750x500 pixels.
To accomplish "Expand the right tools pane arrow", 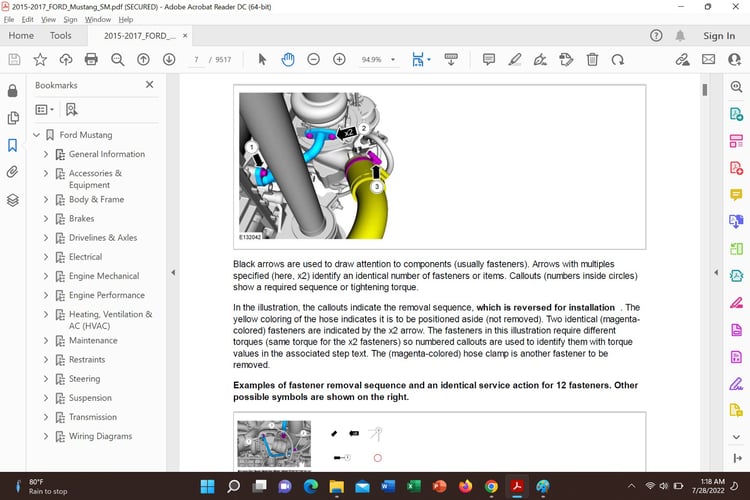I will 716,273.
